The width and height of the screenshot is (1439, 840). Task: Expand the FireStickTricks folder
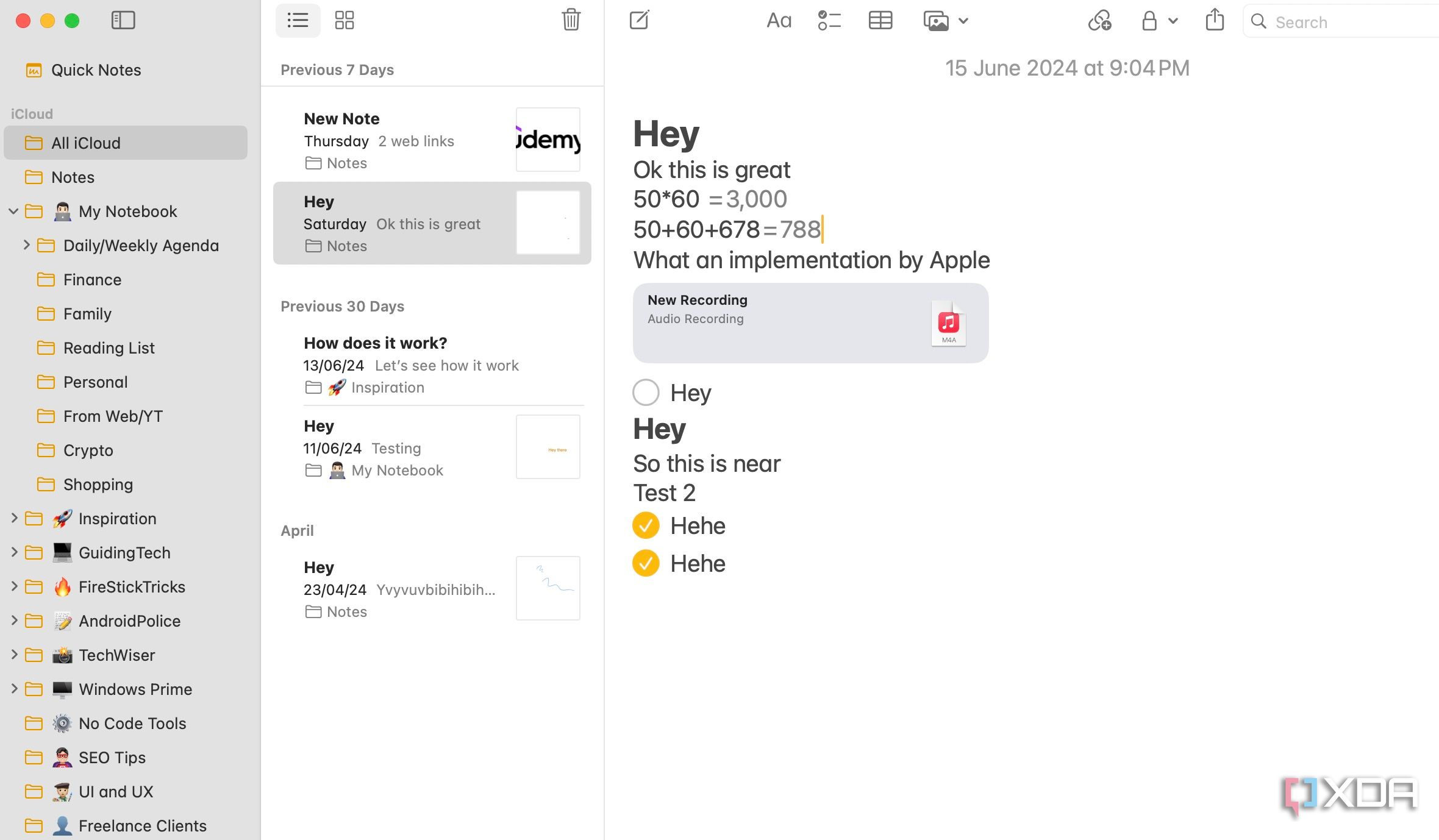coord(14,586)
